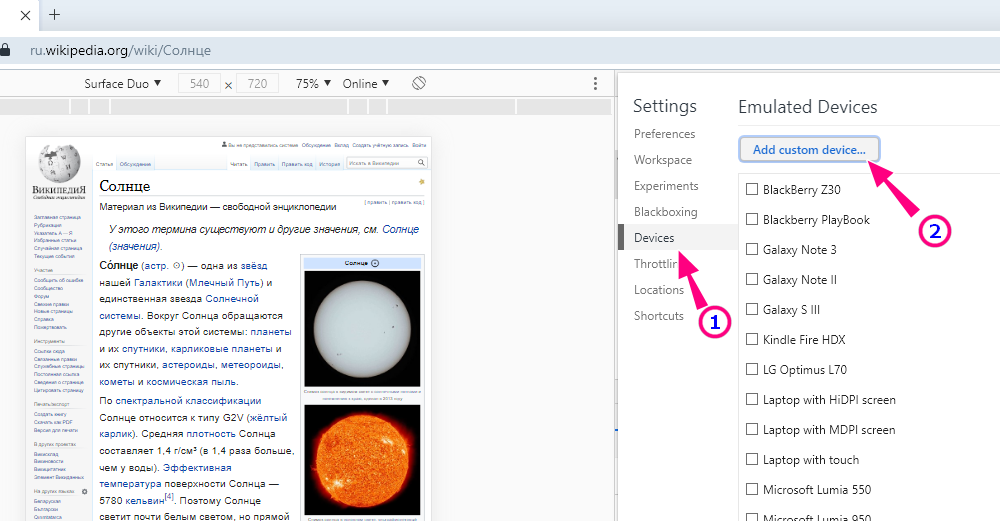Enable the Galaxy S III checkbox
This screenshot has width=1000, height=521.
coord(752,309)
